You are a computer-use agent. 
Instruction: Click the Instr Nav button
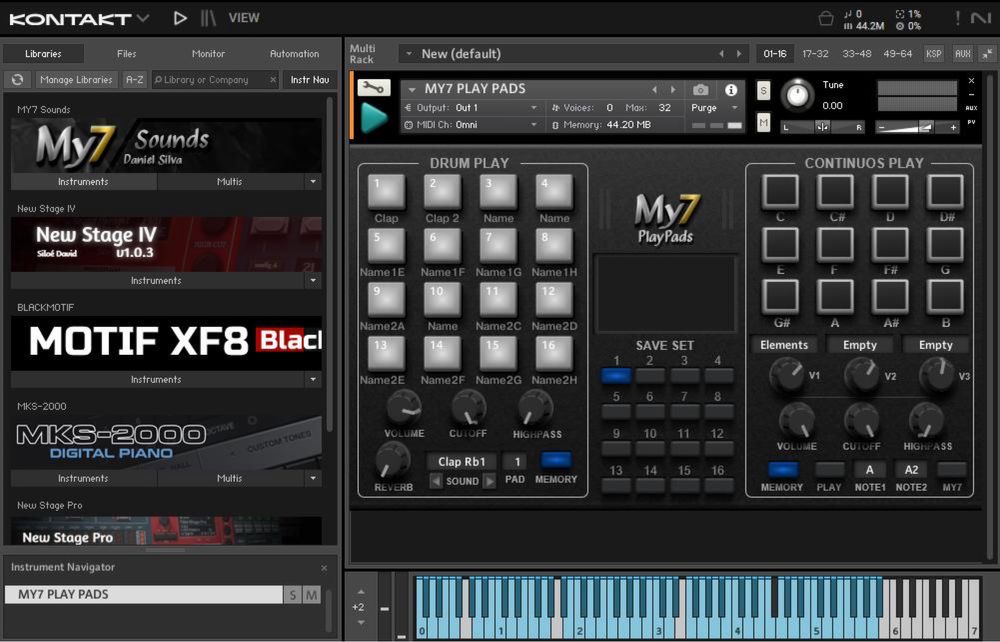point(310,80)
